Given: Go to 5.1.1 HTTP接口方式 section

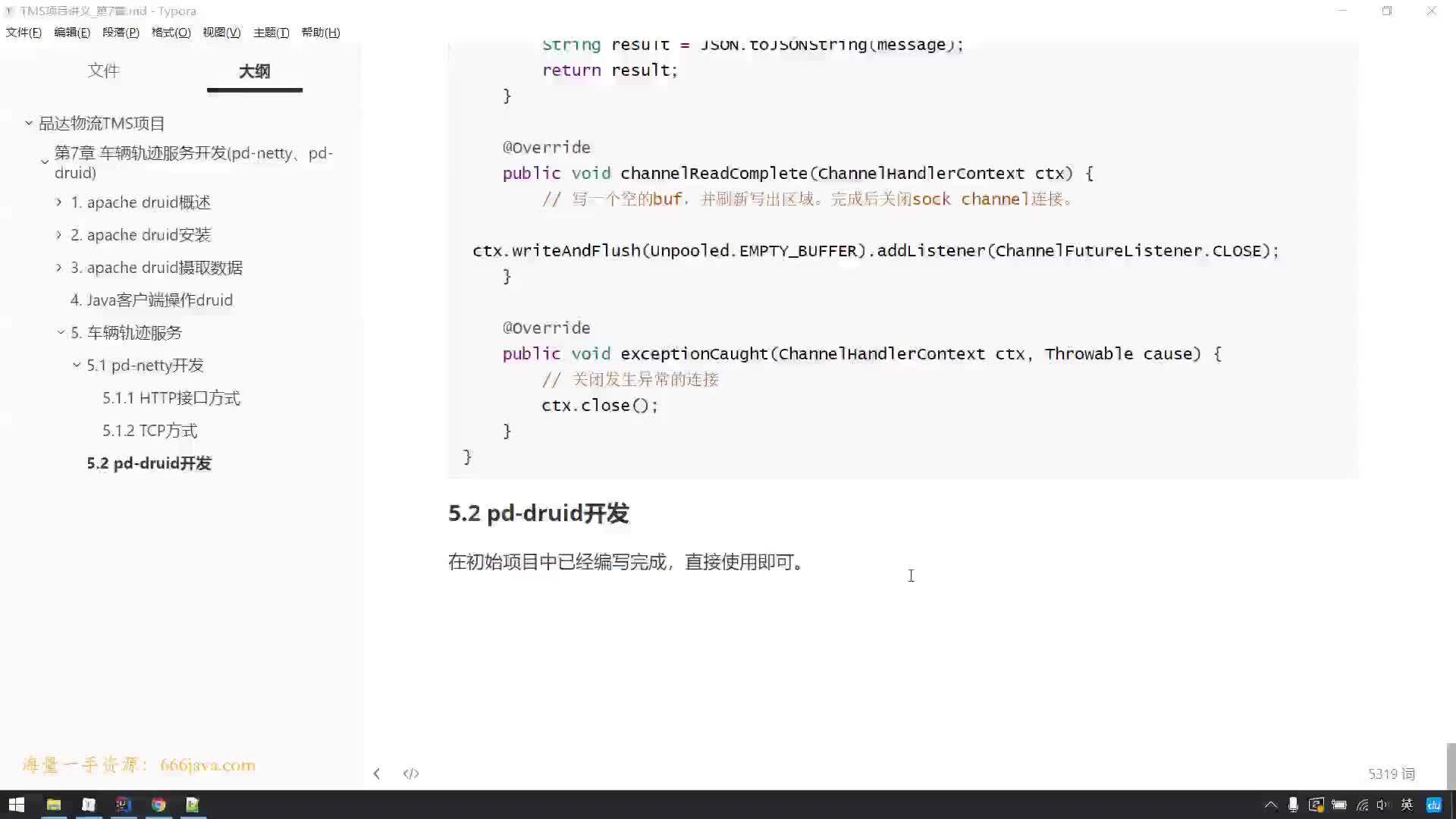Looking at the screenshot, I should (171, 398).
